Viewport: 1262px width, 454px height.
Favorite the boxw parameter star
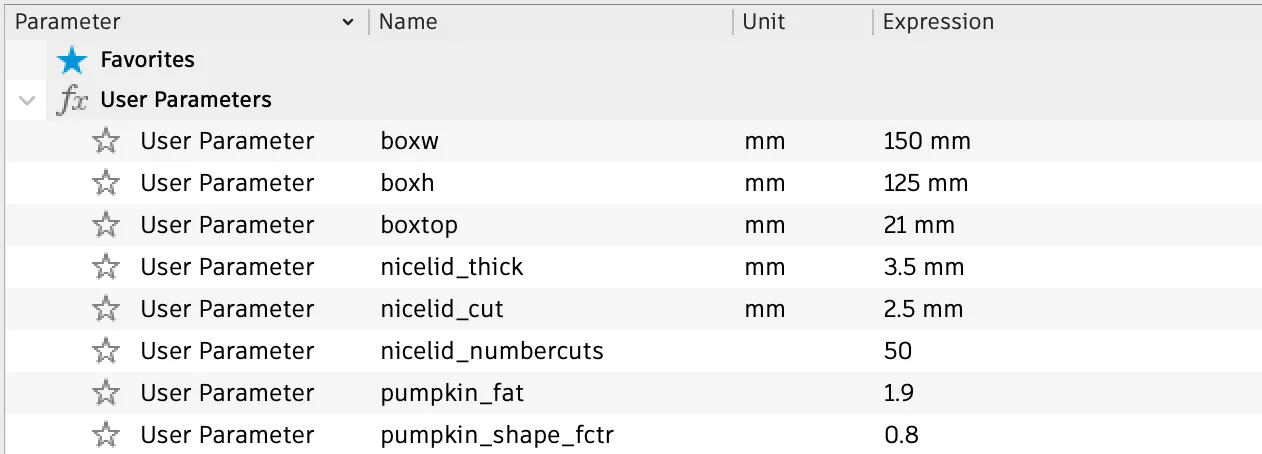pyautogui.click(x=105, y=141)
